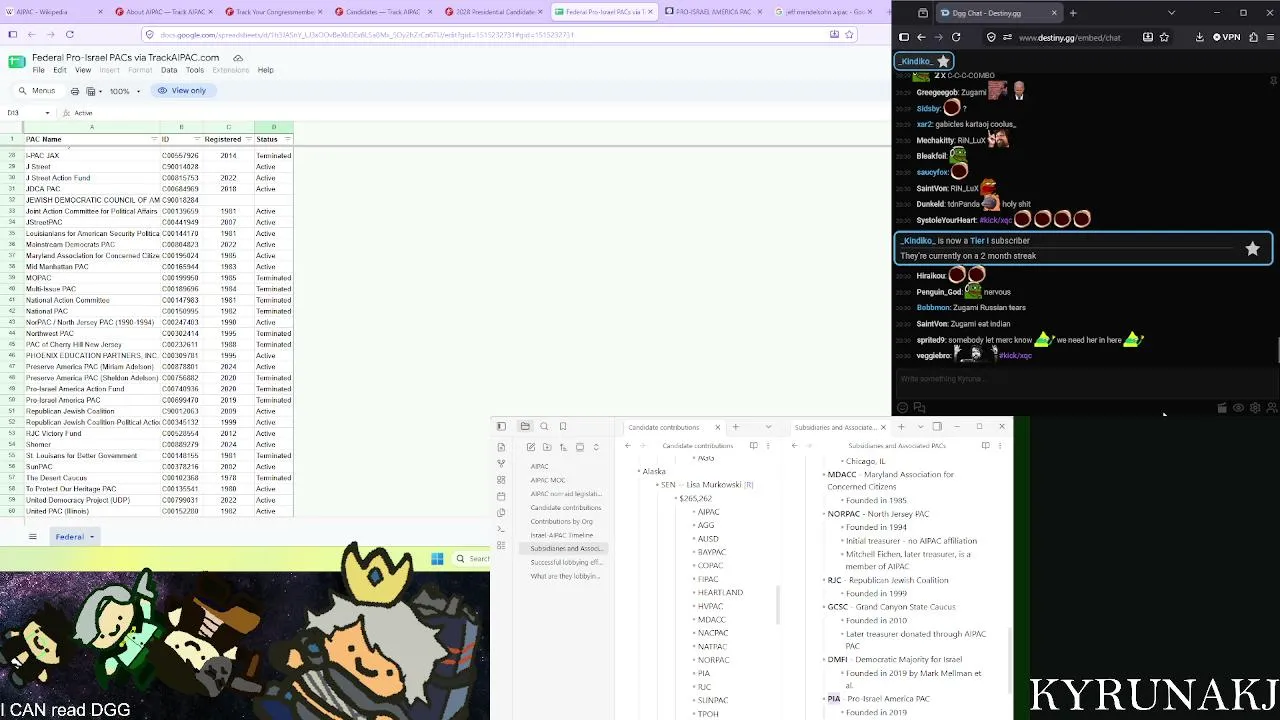Open today's daily note calendar icon in Obsidian
Screen dimensions: 1280x720
[501, 496]
